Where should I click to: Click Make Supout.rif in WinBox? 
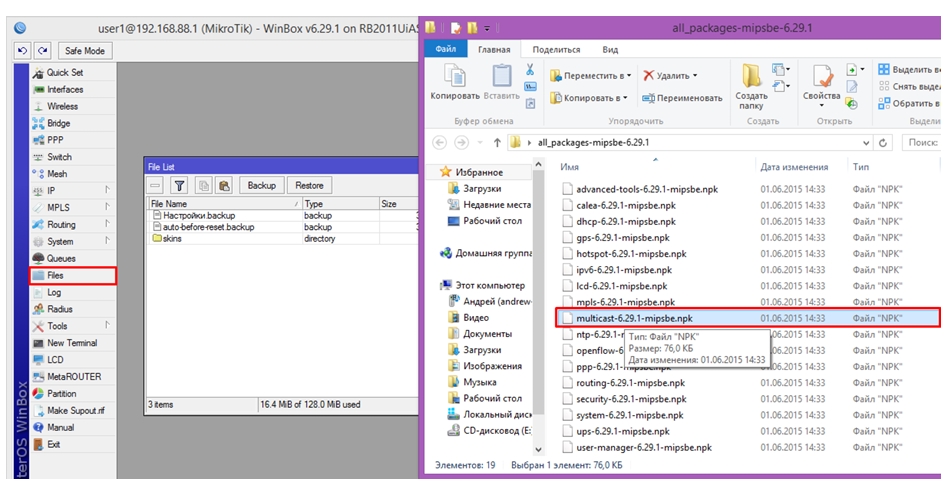[73, 411]
